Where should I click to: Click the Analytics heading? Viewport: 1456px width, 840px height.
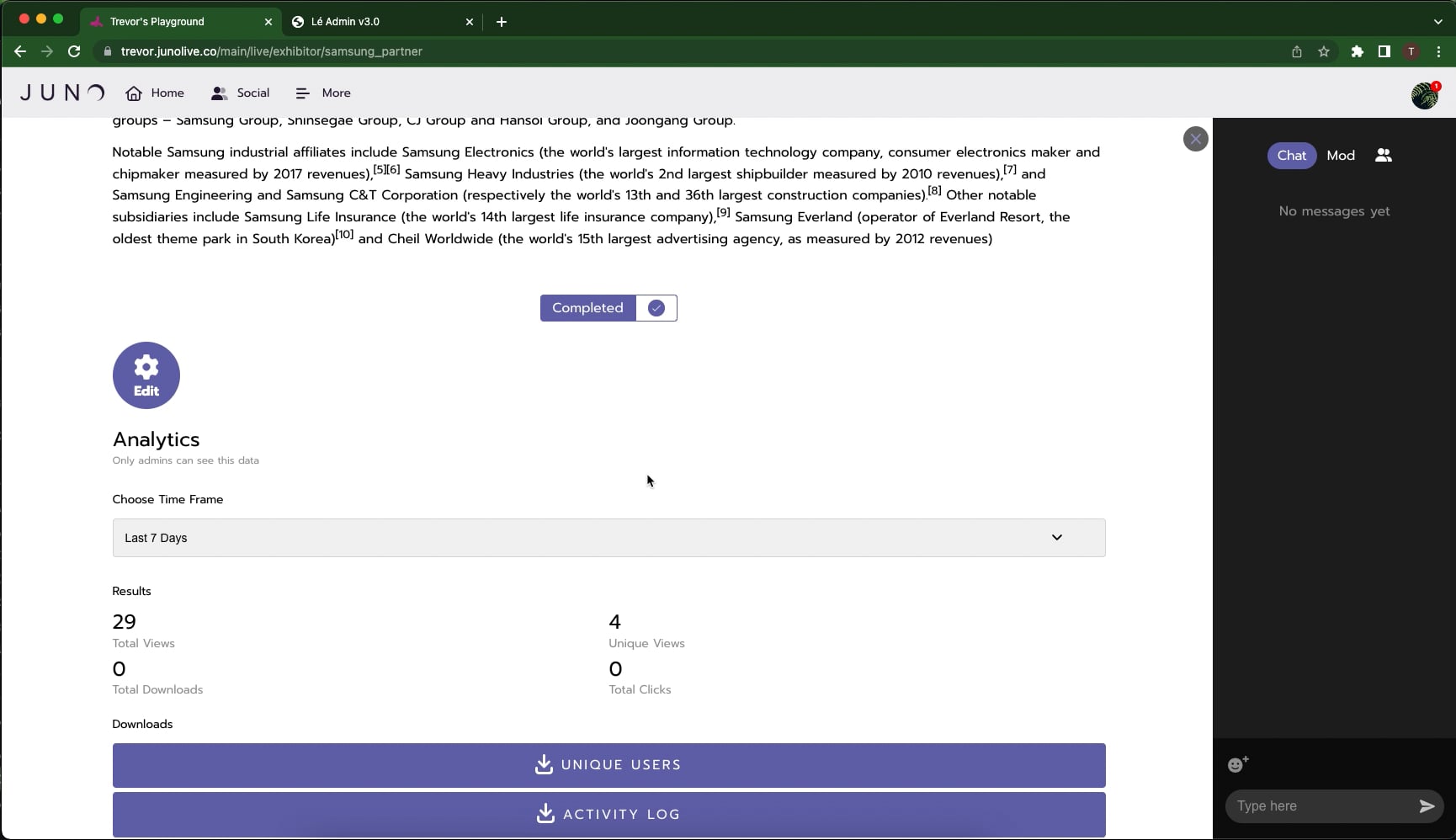tap(157, 439)
